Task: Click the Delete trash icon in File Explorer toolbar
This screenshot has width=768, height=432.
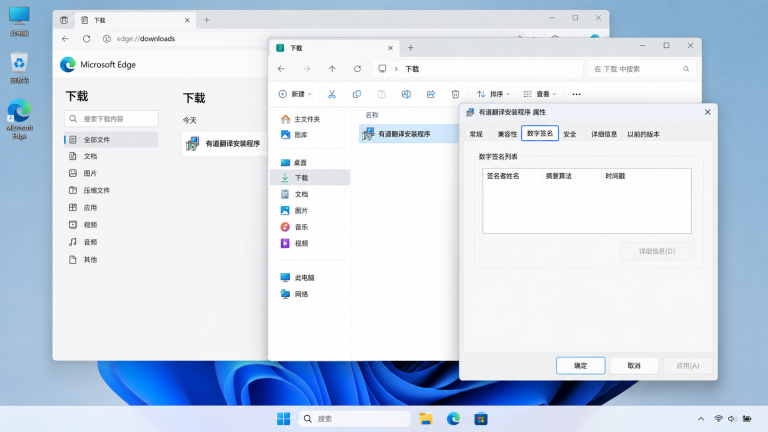Action: (455, 94)
